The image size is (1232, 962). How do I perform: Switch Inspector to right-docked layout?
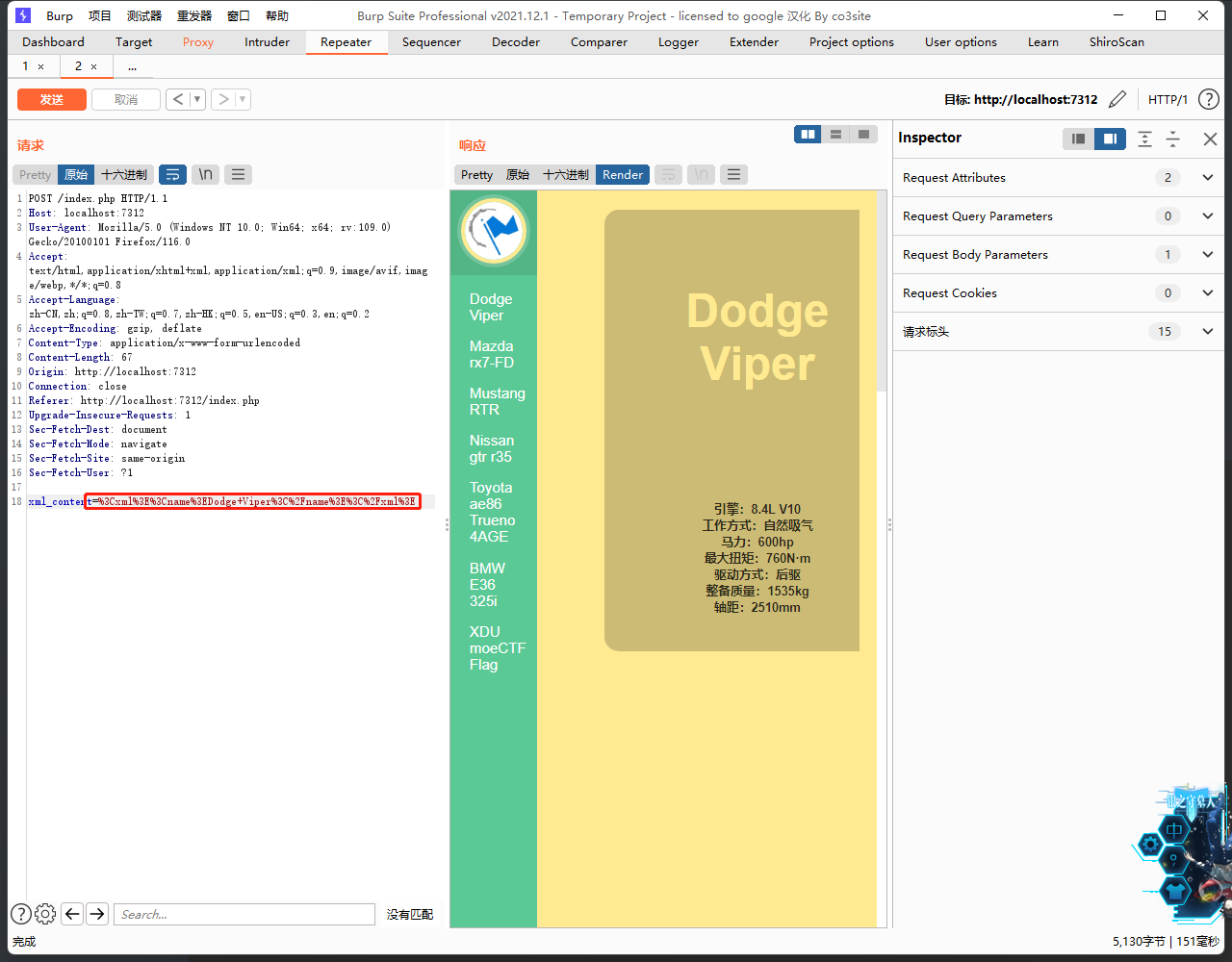[x=1110, y=139]
